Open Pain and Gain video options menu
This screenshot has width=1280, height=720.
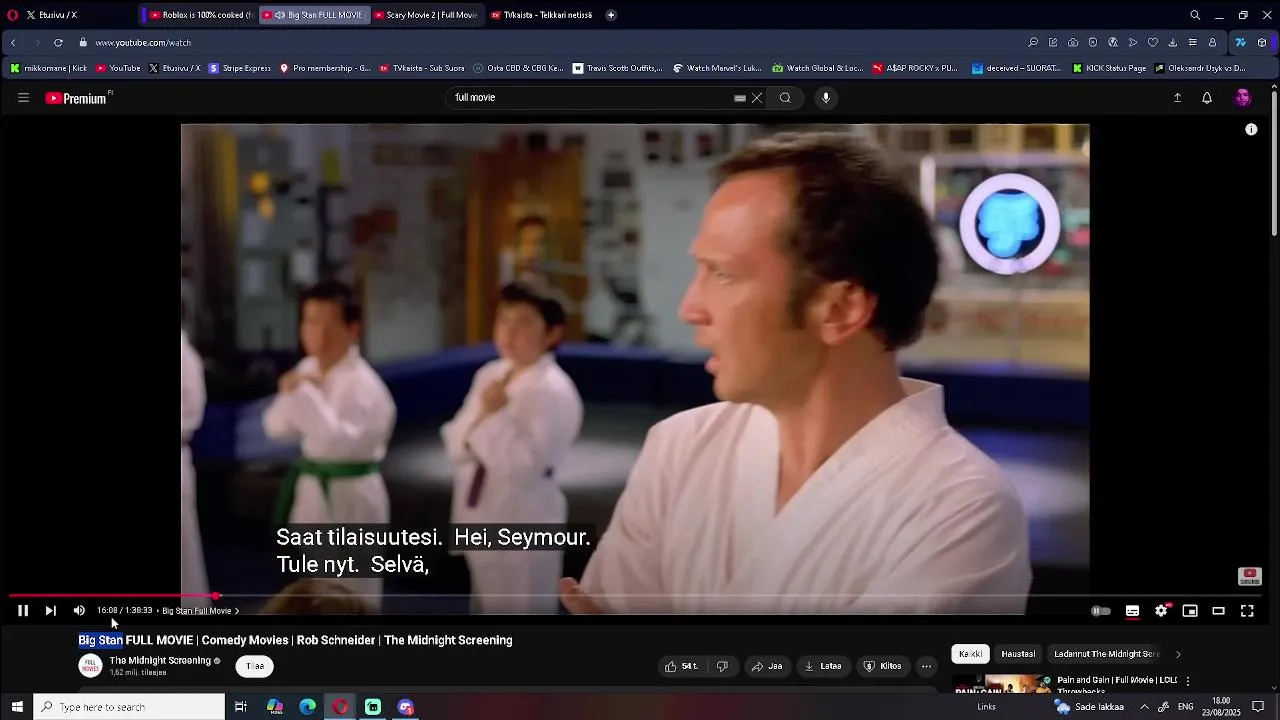pos(1188,681)
